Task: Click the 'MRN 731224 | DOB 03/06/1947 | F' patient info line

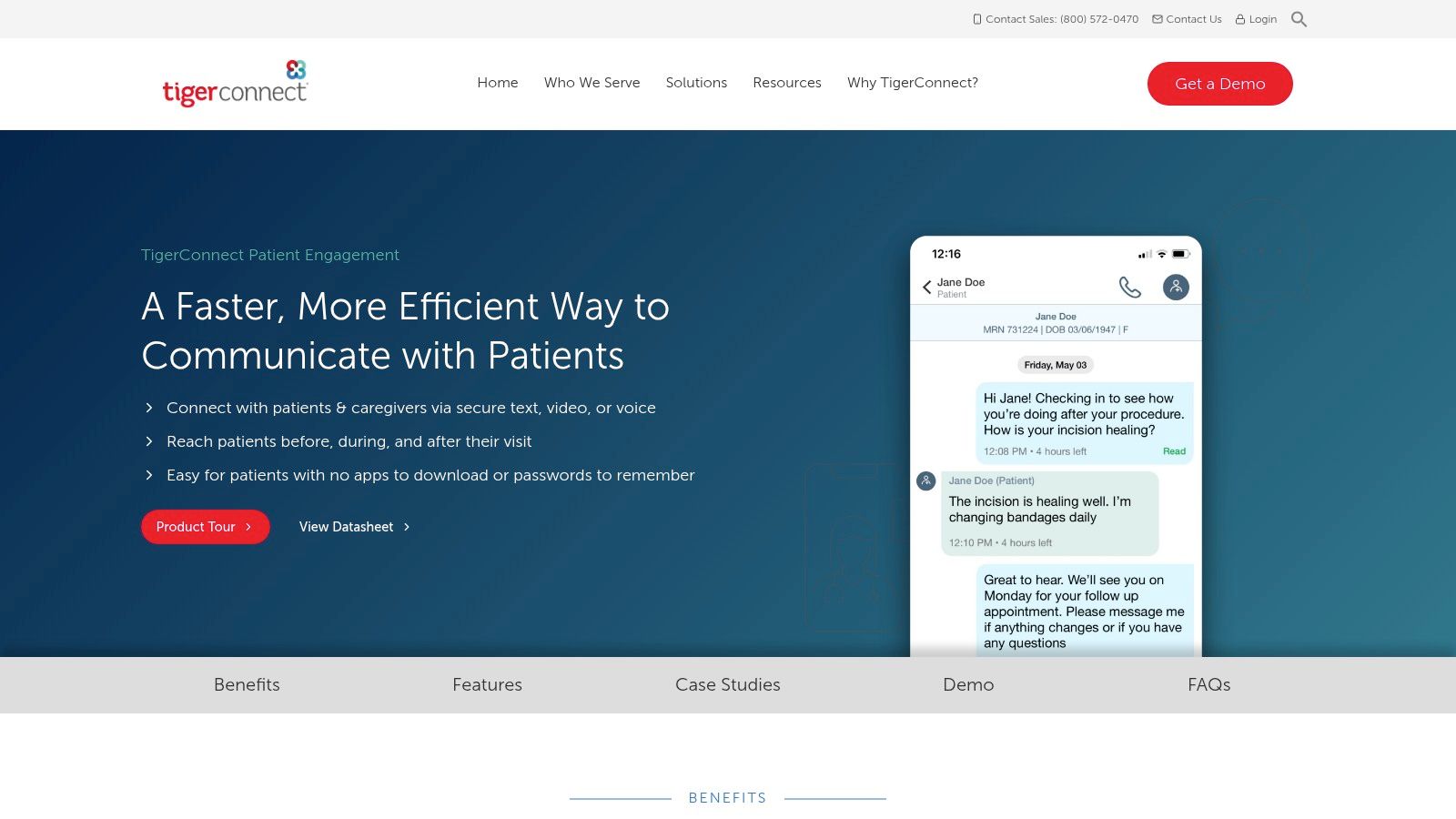Action: tap(1056, 329)
